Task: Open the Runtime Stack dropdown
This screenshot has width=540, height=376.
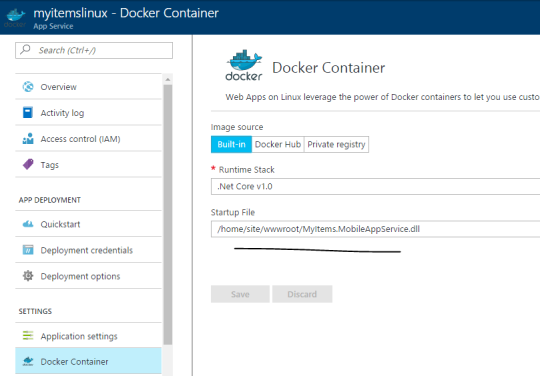Action: tap(375, 186)
